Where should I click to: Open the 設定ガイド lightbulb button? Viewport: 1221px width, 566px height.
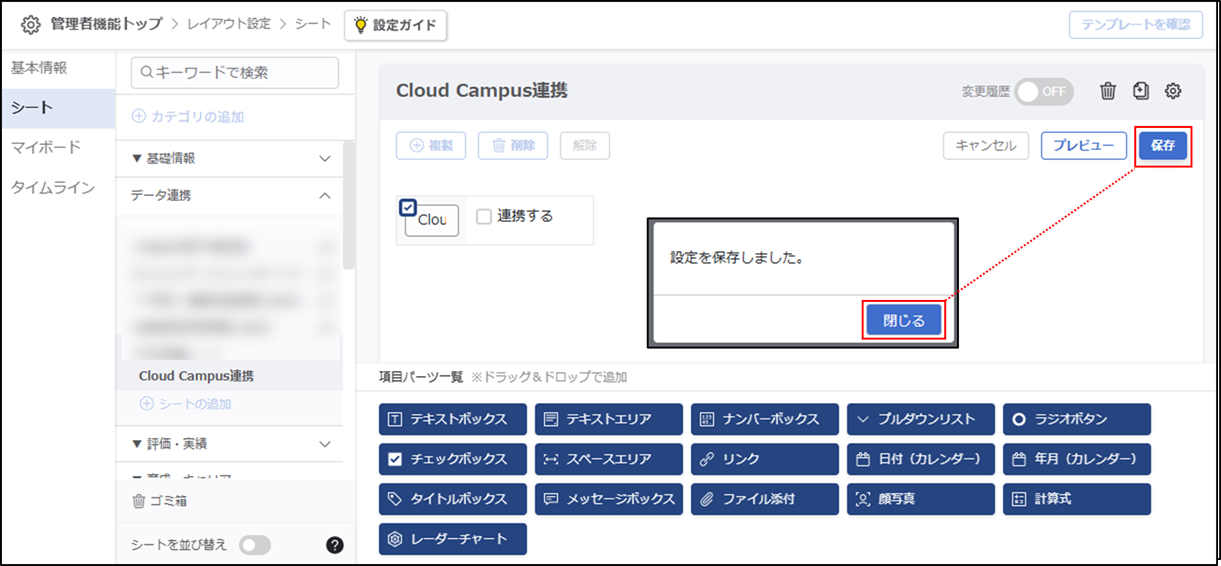click(x=396, y=25)
